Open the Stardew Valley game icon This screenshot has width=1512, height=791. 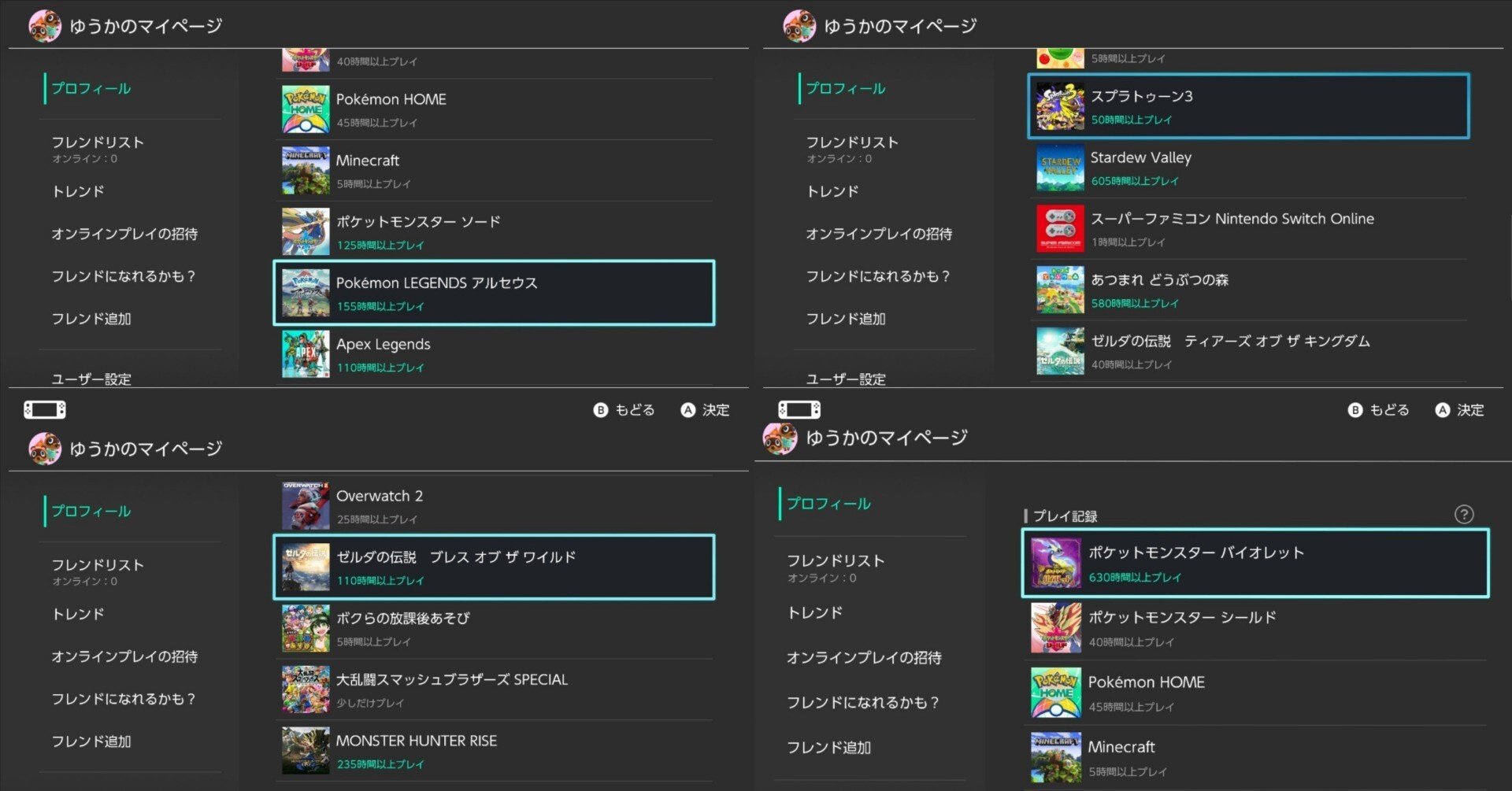1058,168
